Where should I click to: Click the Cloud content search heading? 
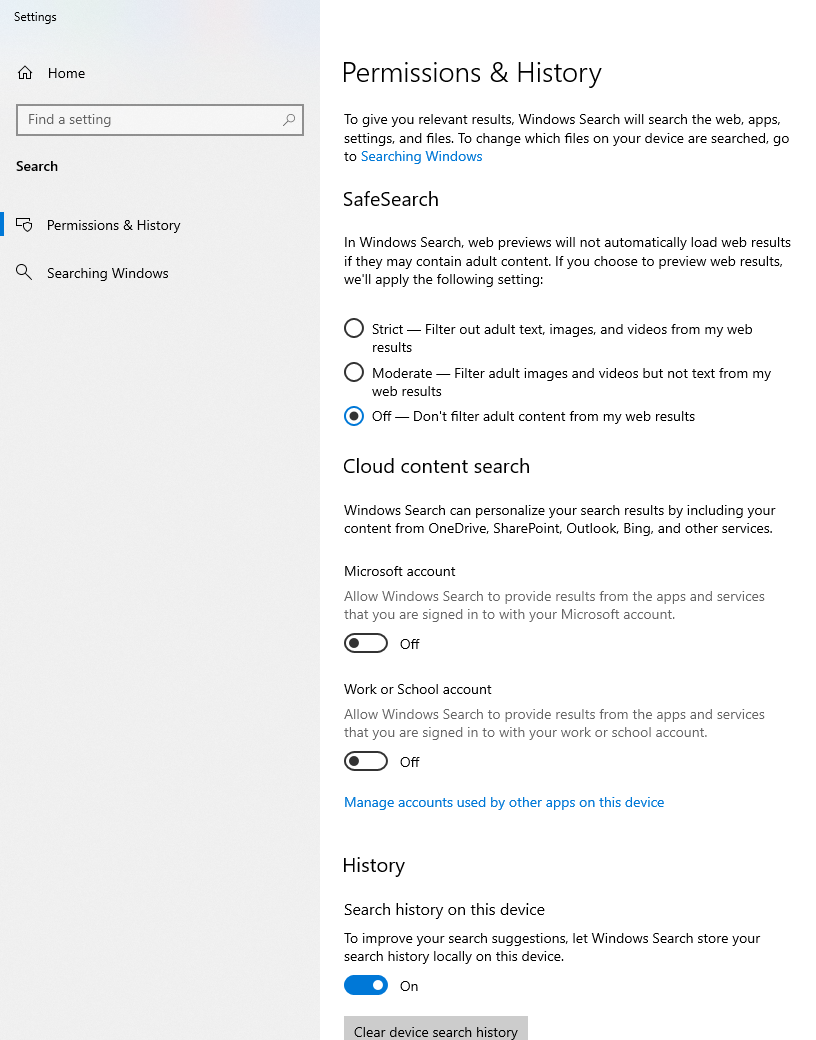click(x=437, y=466)
